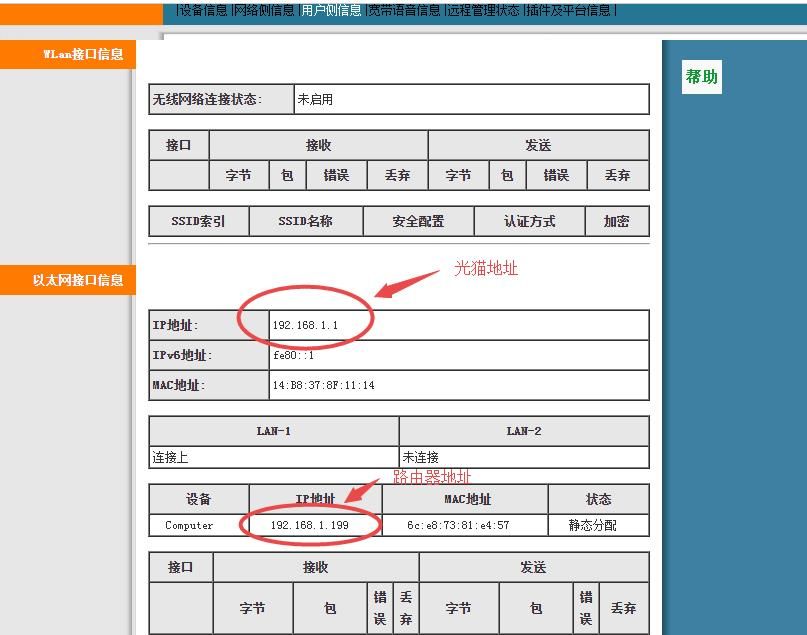
Task: Go to 远程管理状态 tab
Action: (483, 10)
